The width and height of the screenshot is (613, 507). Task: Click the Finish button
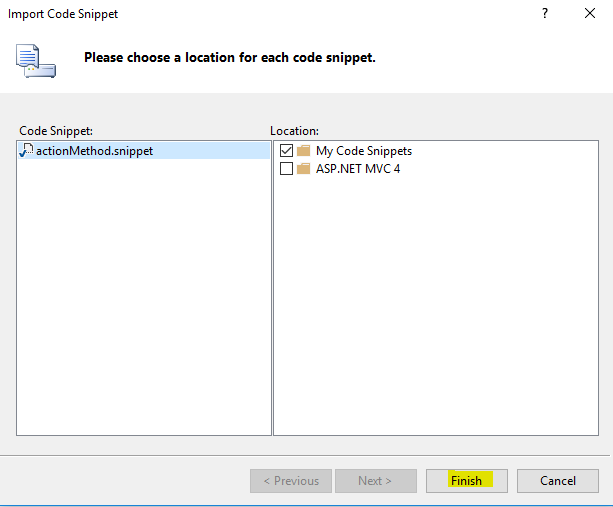tap(467, 481)
